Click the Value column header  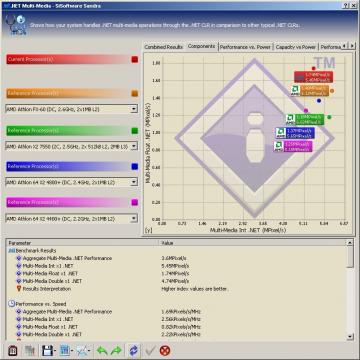tap(252, 243)
